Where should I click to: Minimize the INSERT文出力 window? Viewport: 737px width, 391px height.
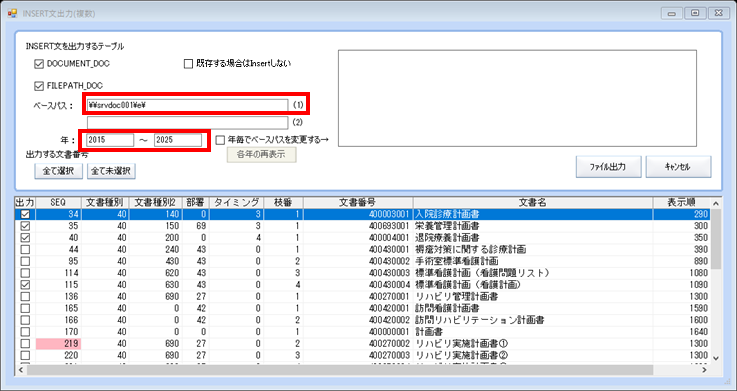[x=672, y=13]
